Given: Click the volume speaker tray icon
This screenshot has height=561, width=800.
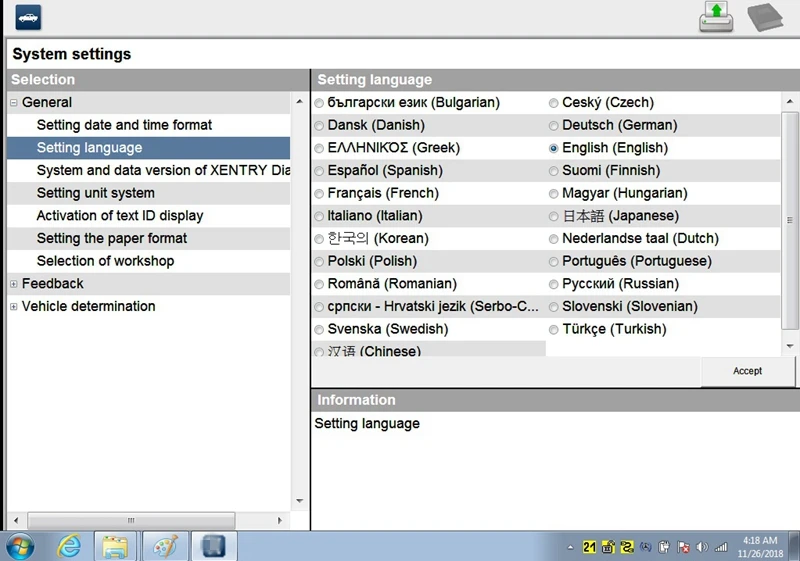Looking at the screenshot, I should click(x=702, y=547).
